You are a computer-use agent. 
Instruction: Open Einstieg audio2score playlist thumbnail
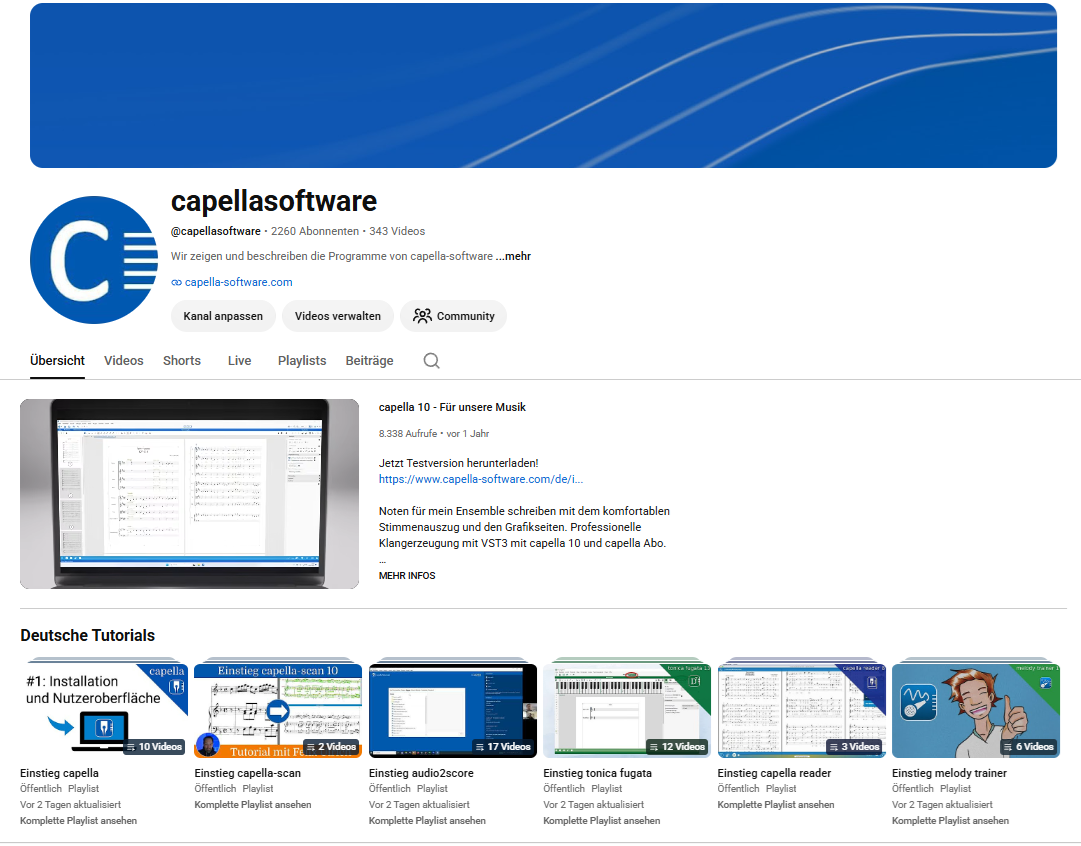point(453,710)
